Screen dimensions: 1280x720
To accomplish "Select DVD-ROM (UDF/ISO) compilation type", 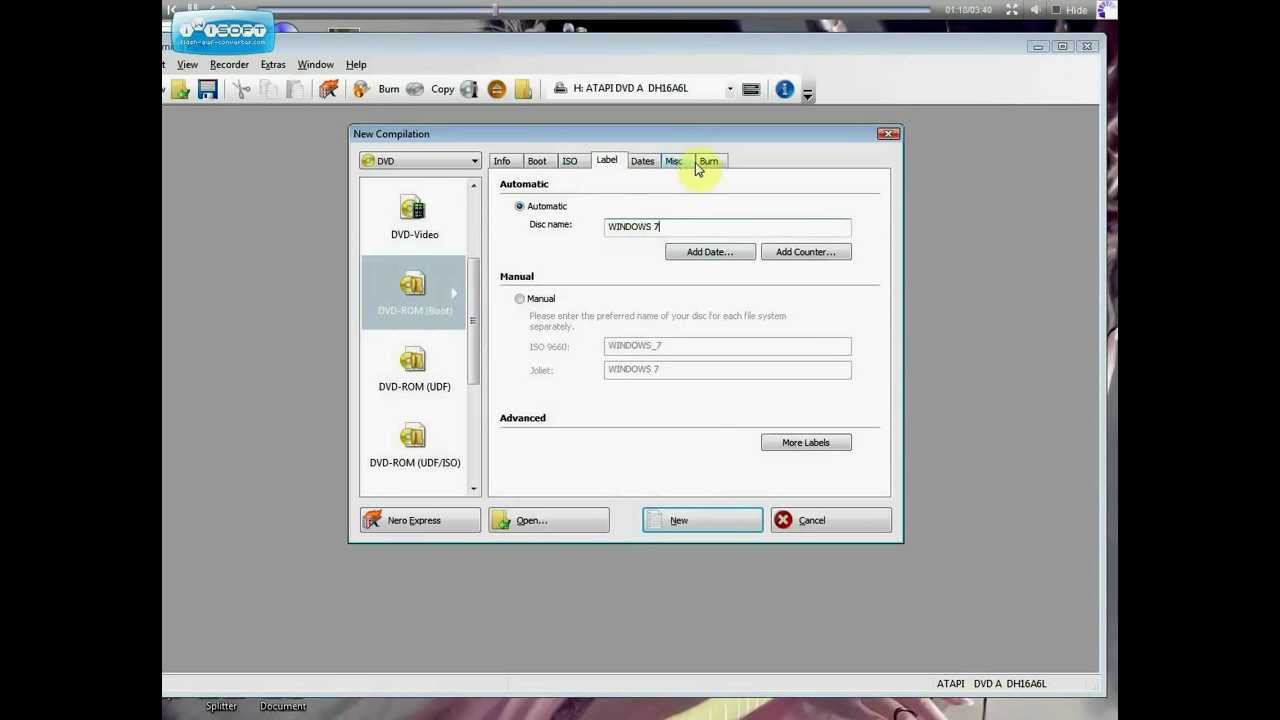I will (414, 446).
